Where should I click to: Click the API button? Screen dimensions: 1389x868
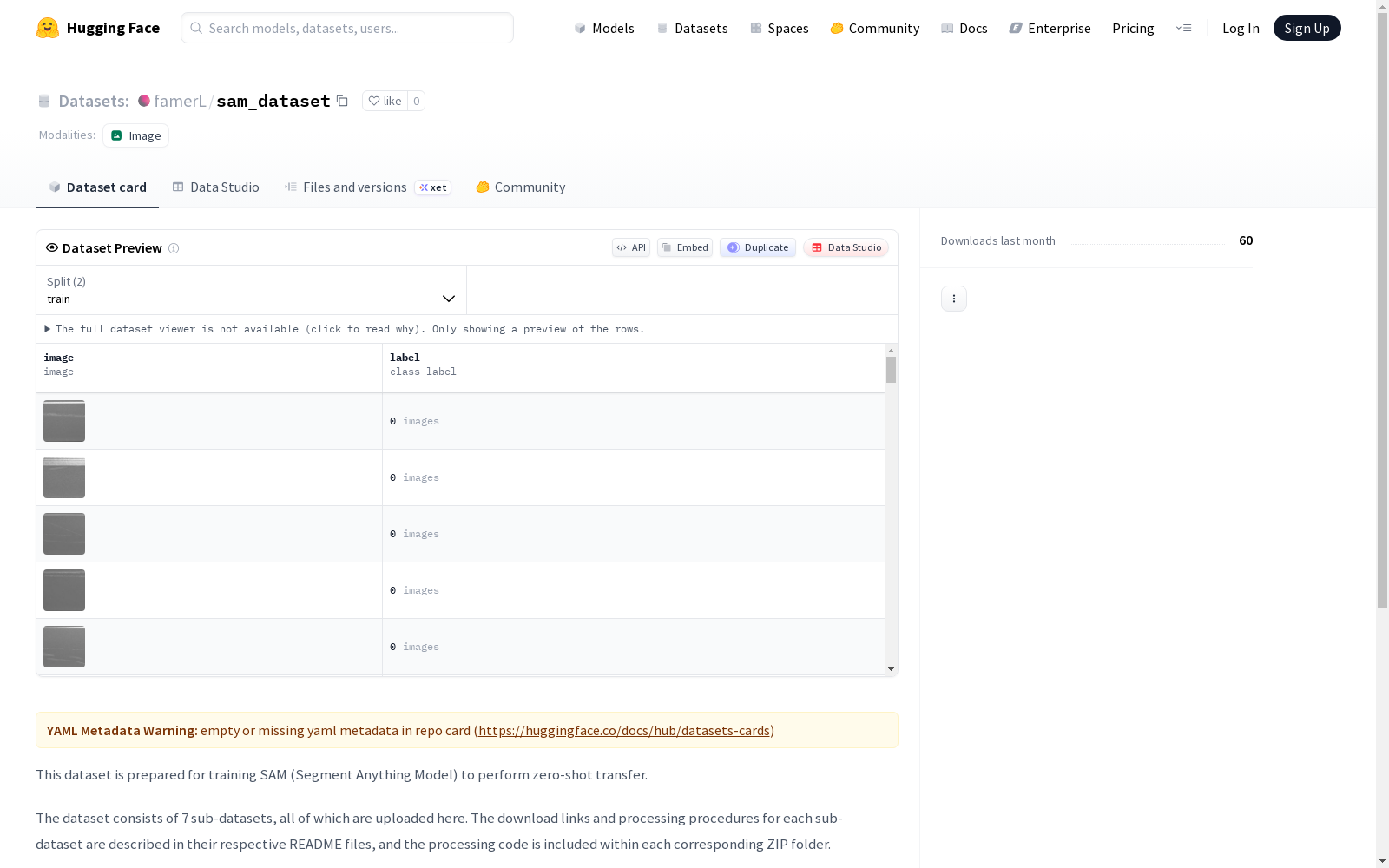click(631, 247)
